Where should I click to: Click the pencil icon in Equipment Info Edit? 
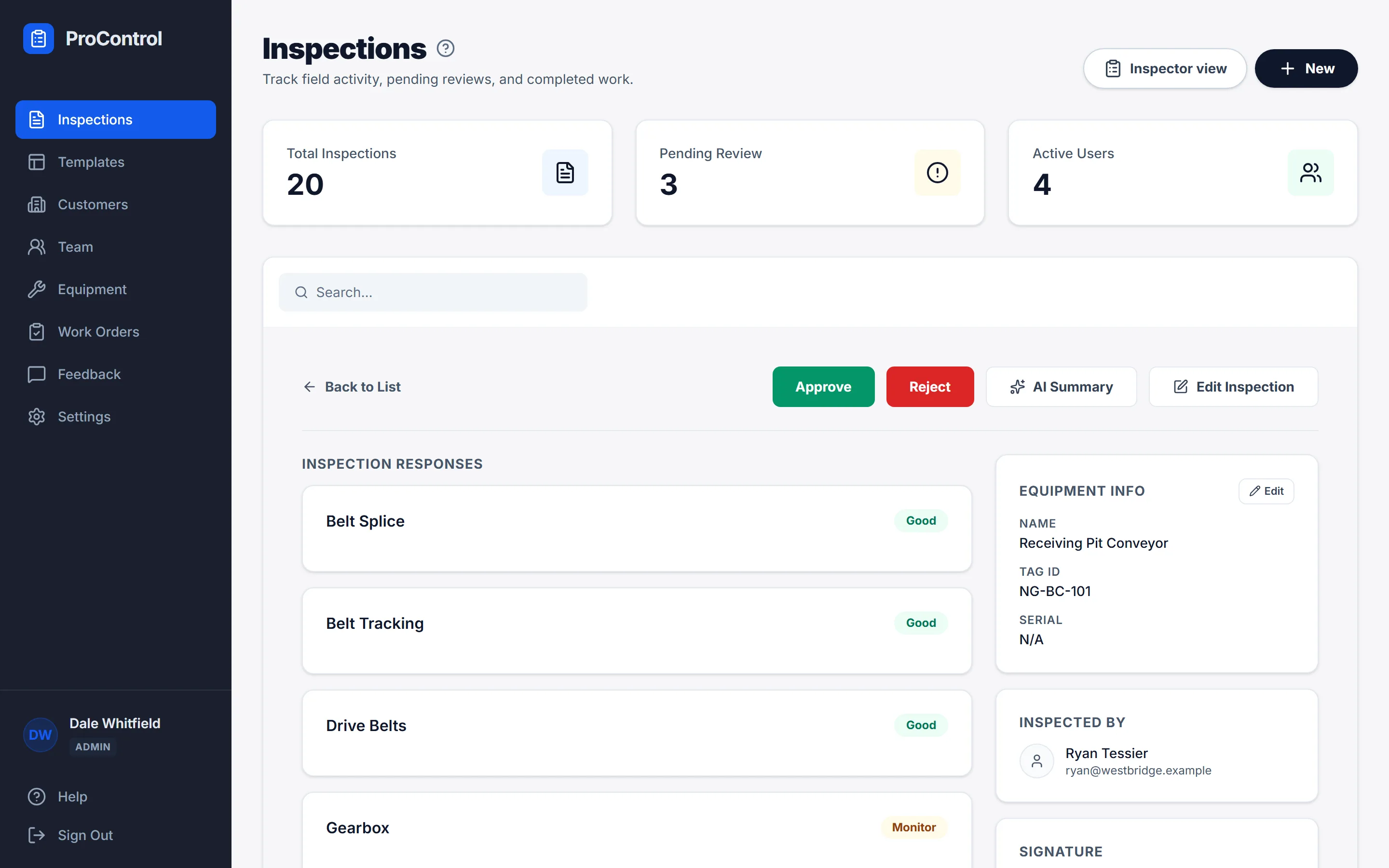pos(1255,491)
